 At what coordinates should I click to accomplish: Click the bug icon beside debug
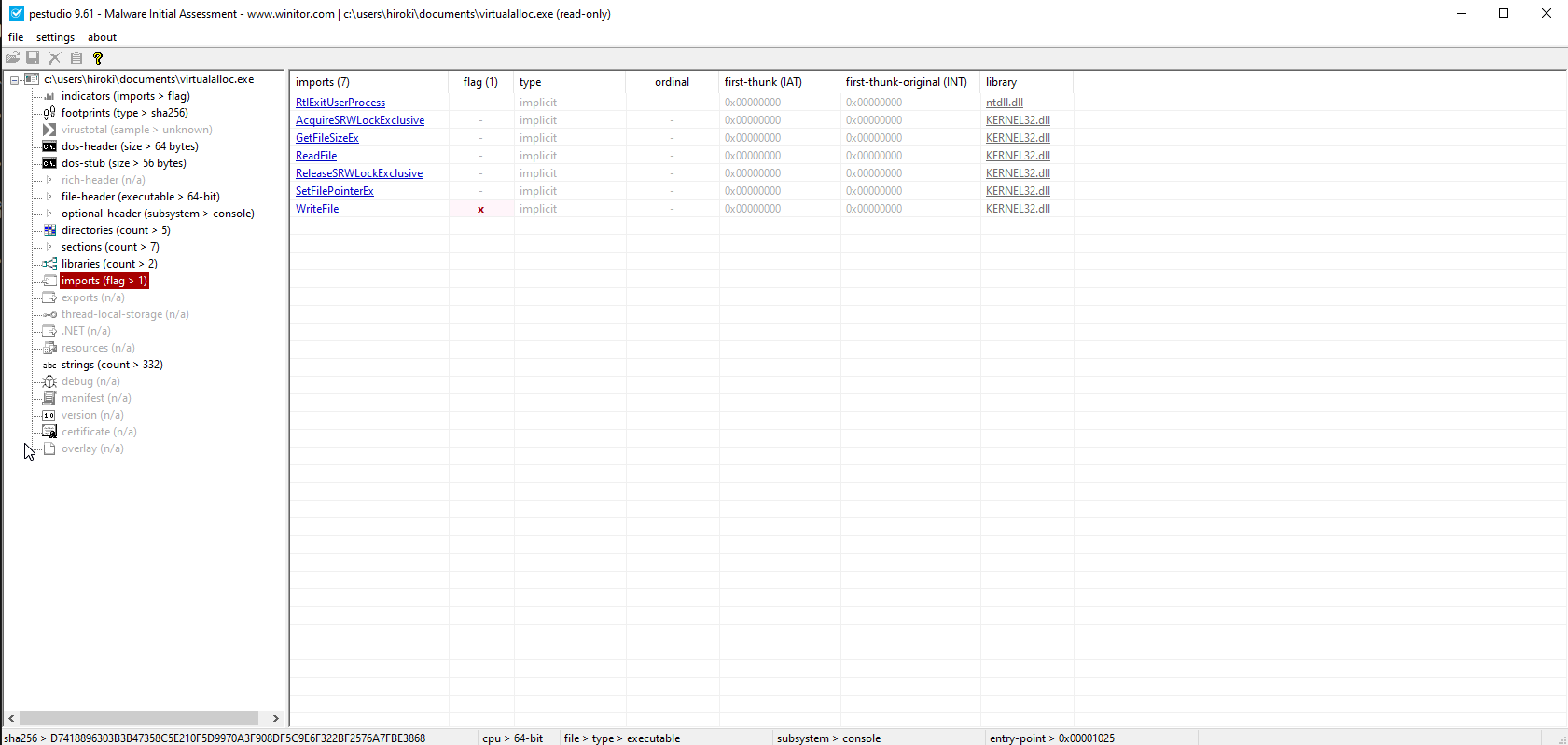tap(49, 381)
